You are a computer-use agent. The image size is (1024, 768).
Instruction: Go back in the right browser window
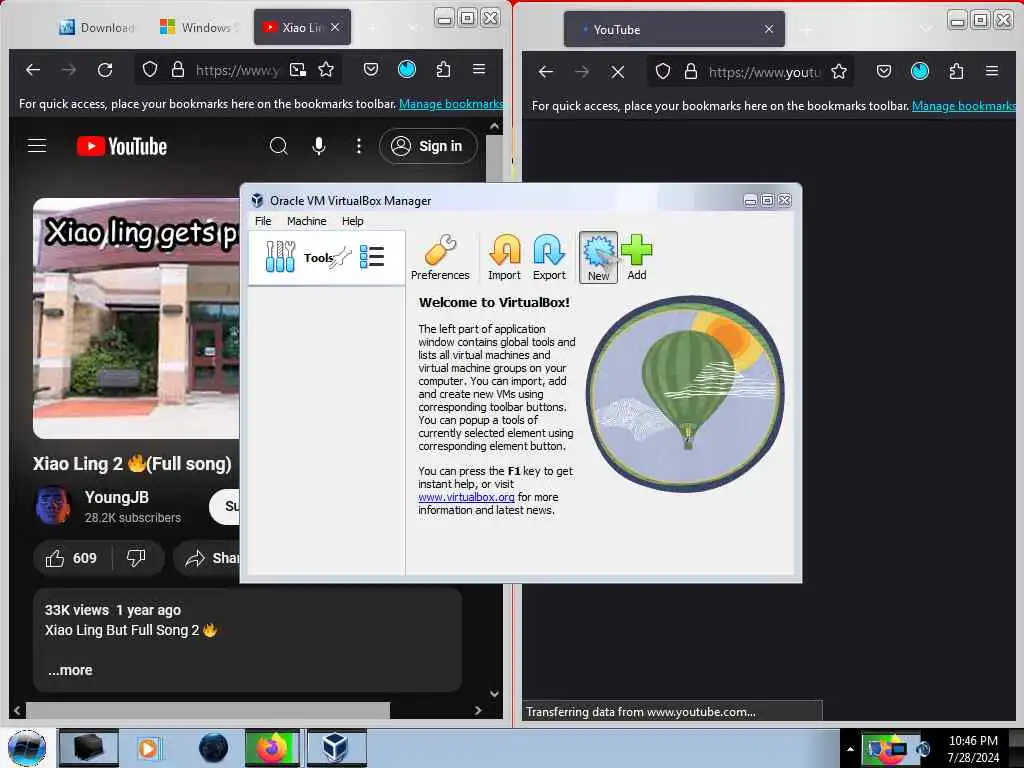click(546, 72)
